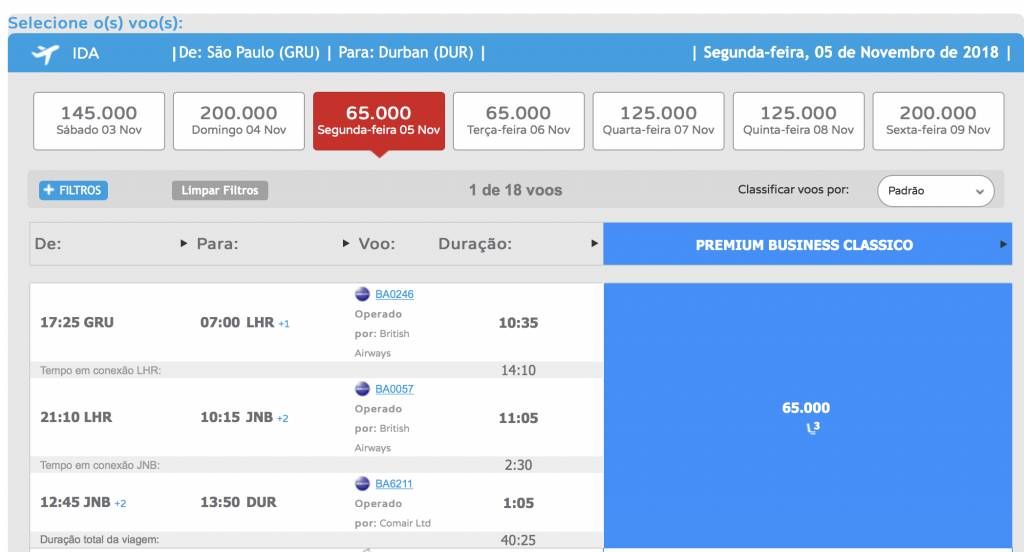
Task: Click British Airways logo beside BA0057
Action: 362,389
